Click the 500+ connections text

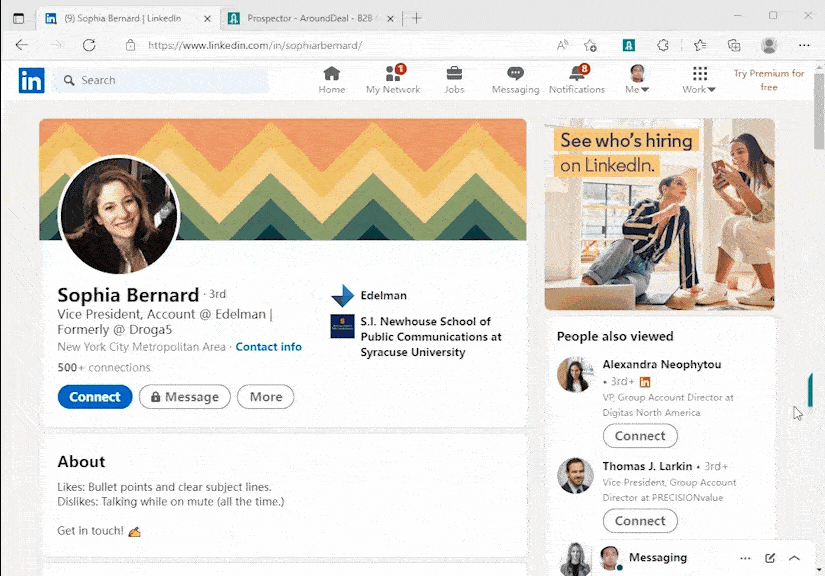point(104,367)
